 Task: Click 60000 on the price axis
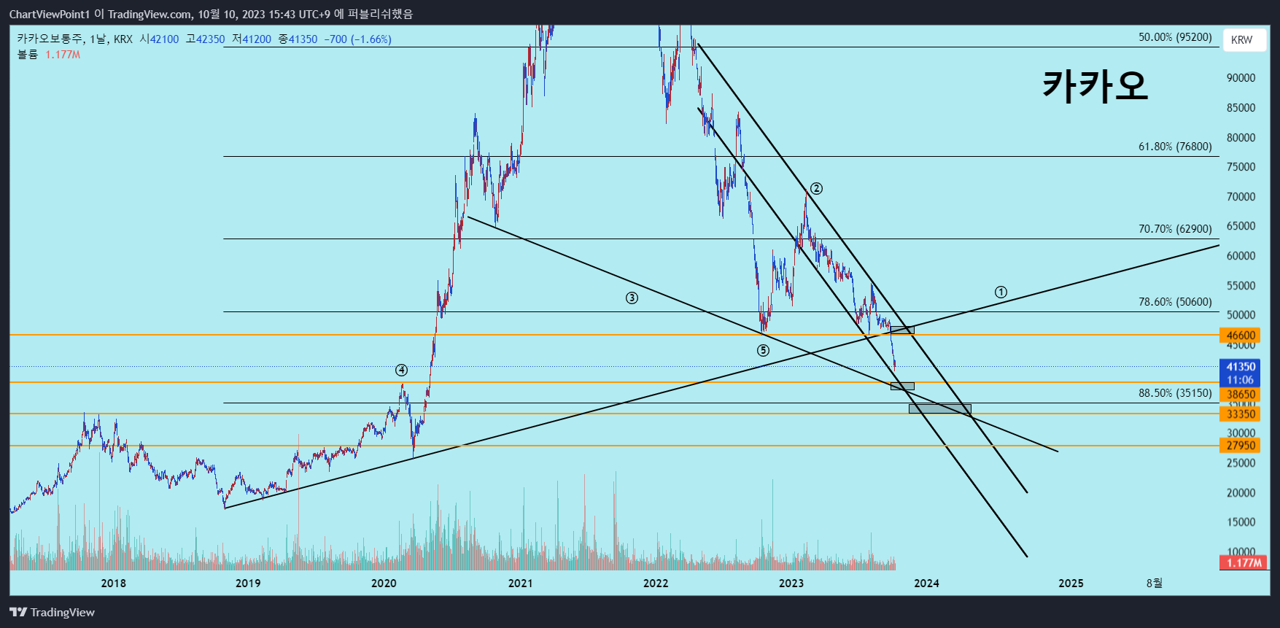(1241, 256)
